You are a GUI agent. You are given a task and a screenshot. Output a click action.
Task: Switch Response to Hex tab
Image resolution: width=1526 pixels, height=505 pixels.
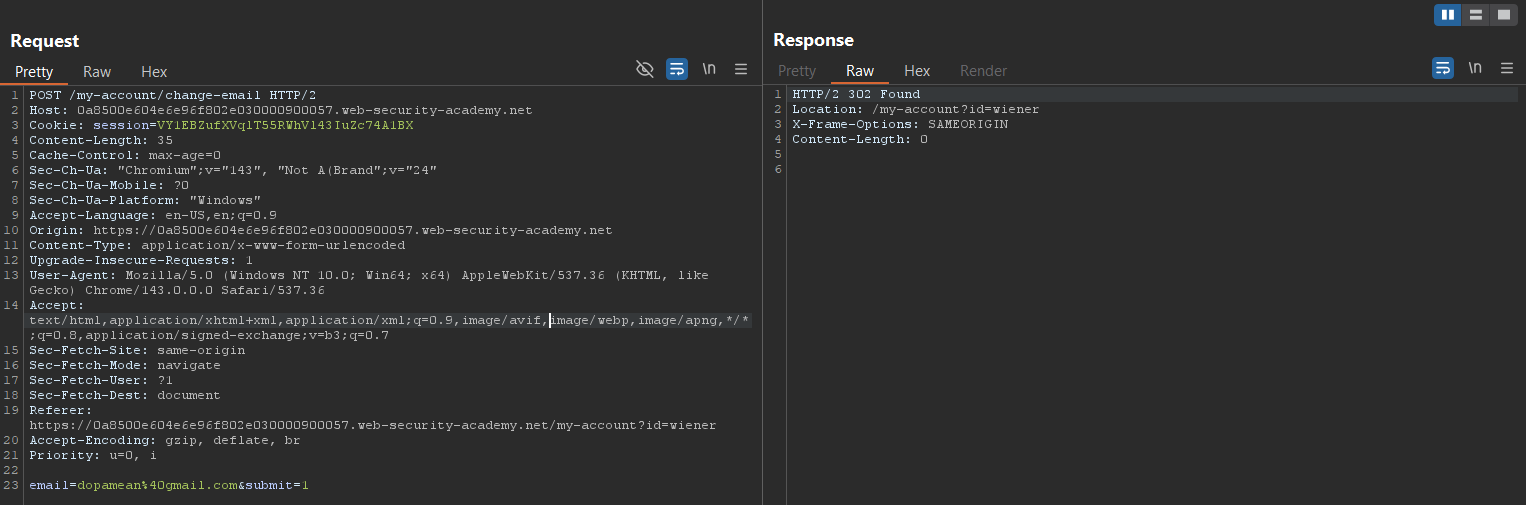[917, 71]
